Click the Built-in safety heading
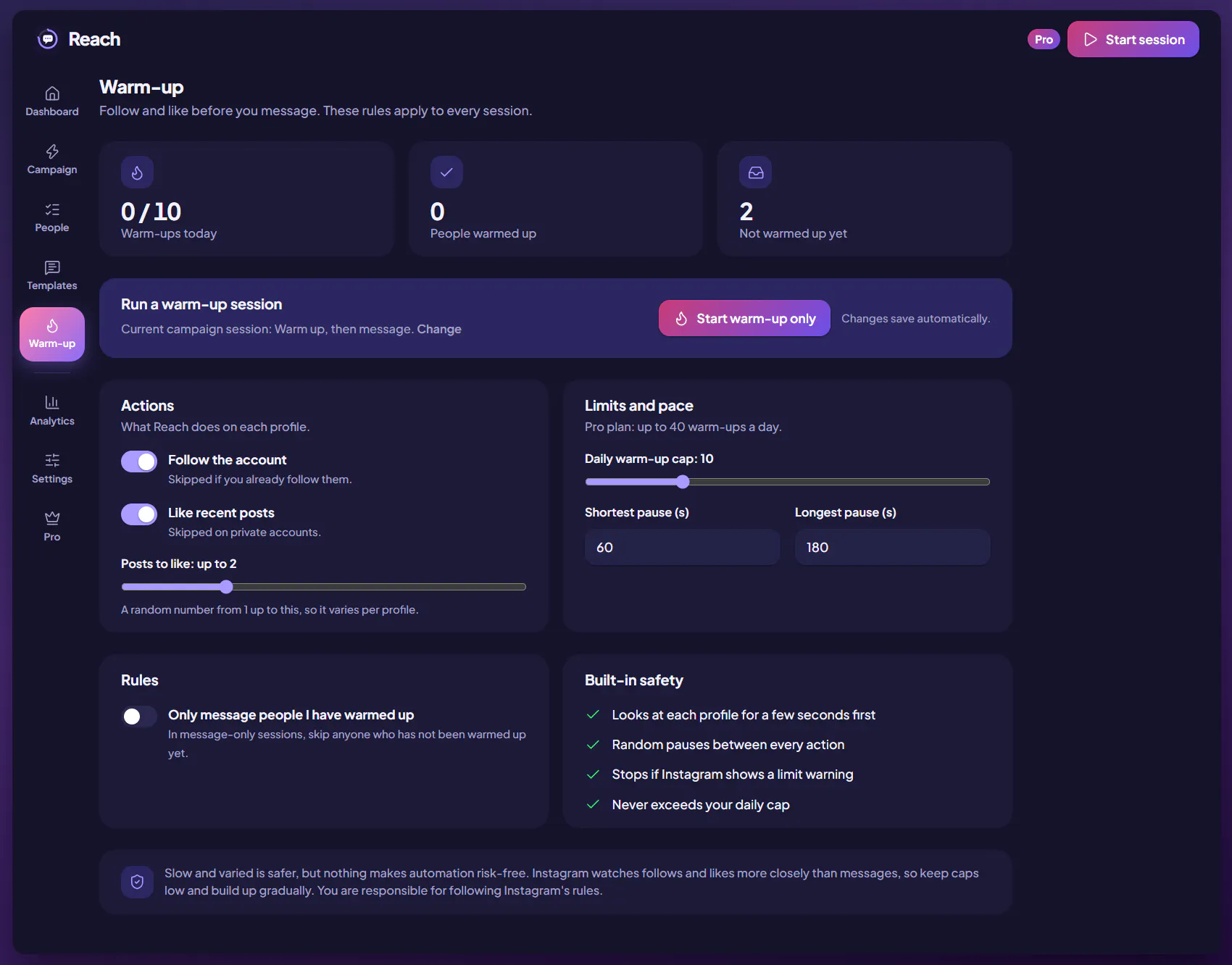The image size is (1232, 965). [634, 680]
